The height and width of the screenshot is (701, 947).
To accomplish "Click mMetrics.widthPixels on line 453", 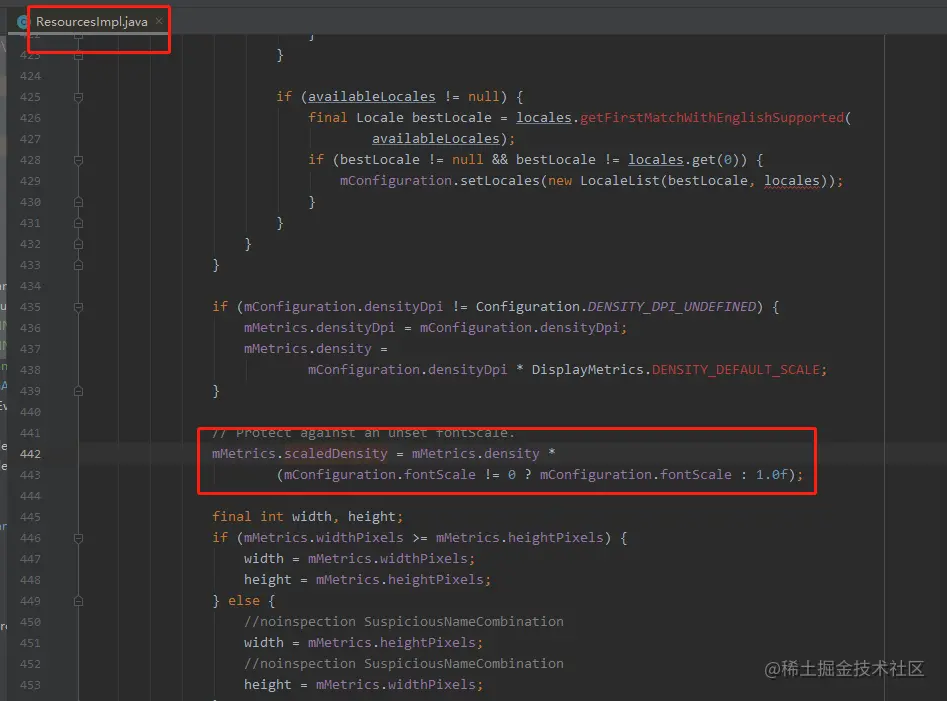I will point(396,685).
